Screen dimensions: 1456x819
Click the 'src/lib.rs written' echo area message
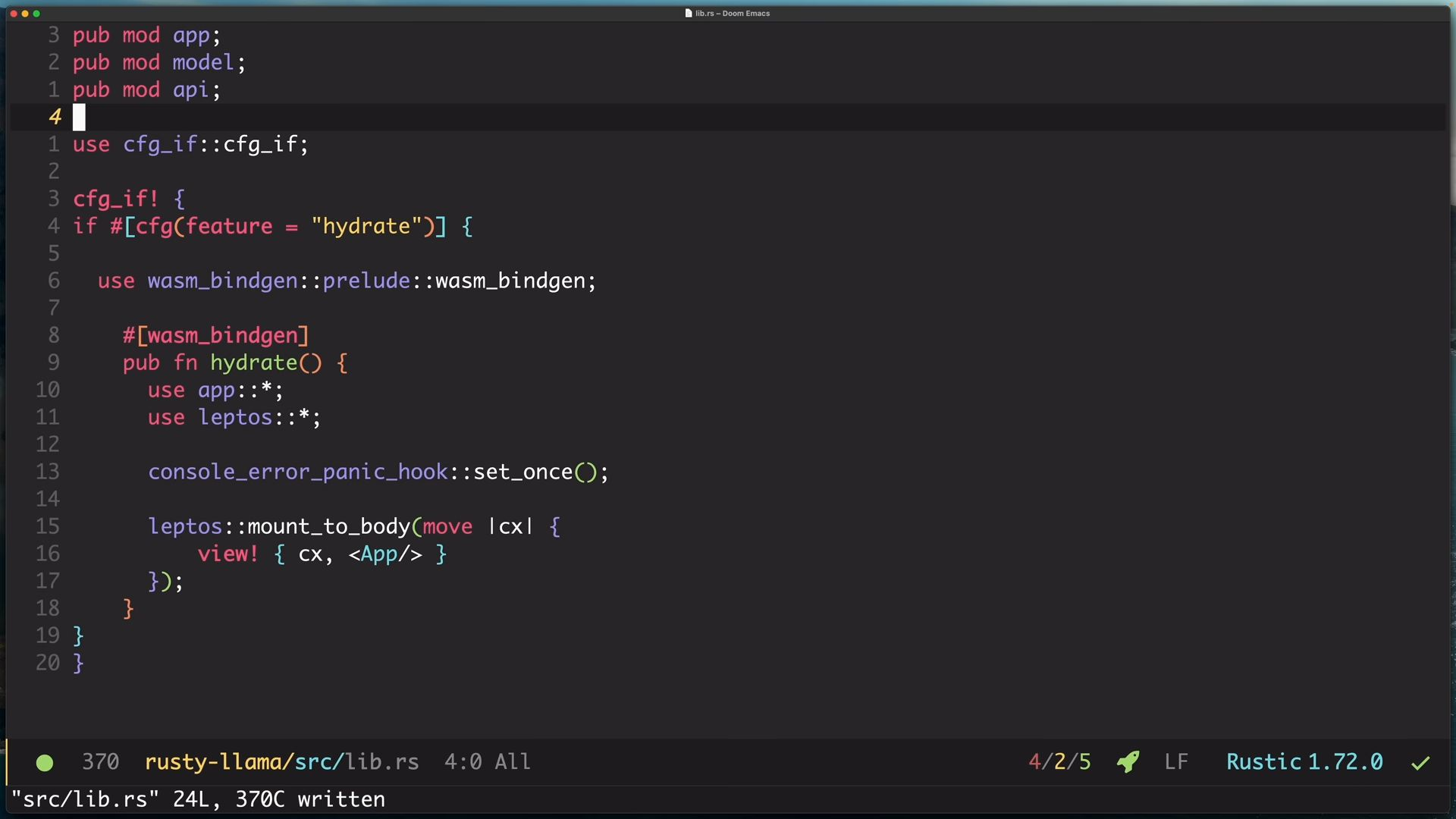click(x=198, y=799)
